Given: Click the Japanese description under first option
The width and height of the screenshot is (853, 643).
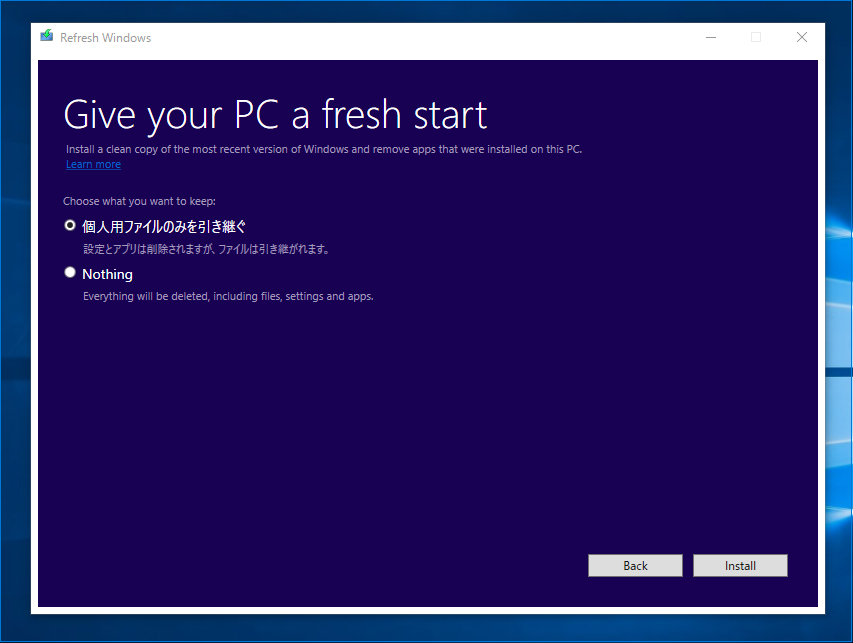Looking at the screenshot, I should 206,249.
